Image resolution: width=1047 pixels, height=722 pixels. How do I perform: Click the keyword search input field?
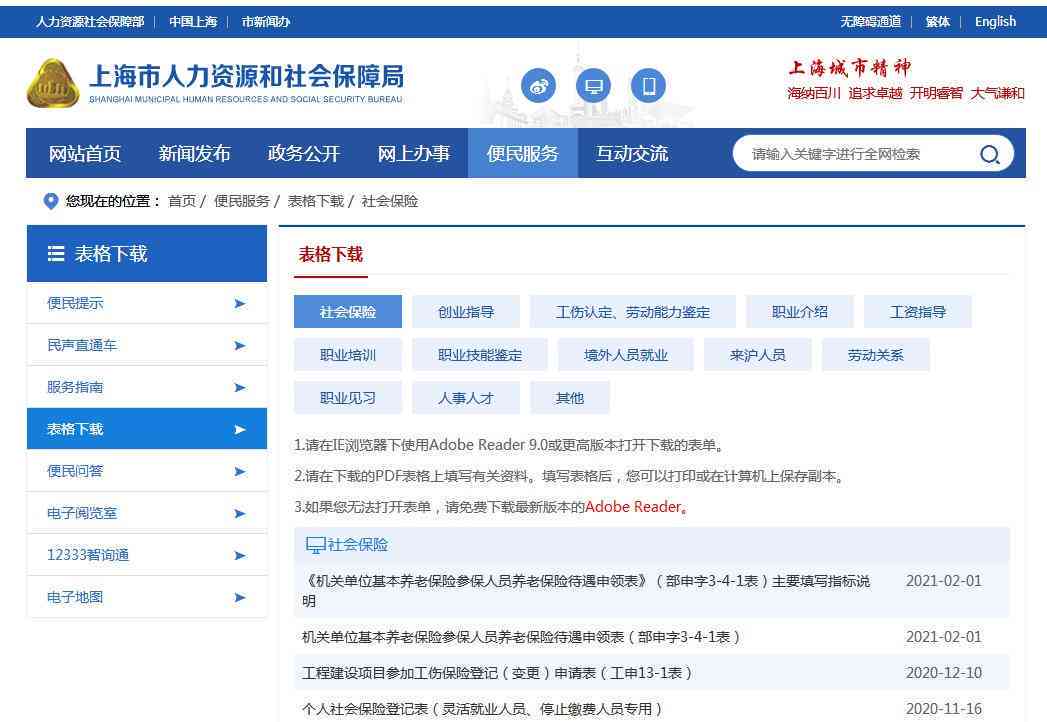(855, 154)
